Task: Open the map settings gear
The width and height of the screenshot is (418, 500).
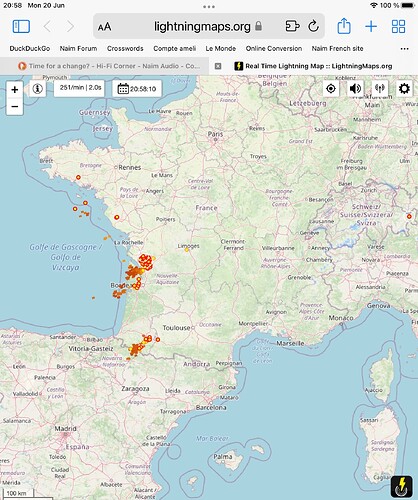Action: [x=404, y=89]
